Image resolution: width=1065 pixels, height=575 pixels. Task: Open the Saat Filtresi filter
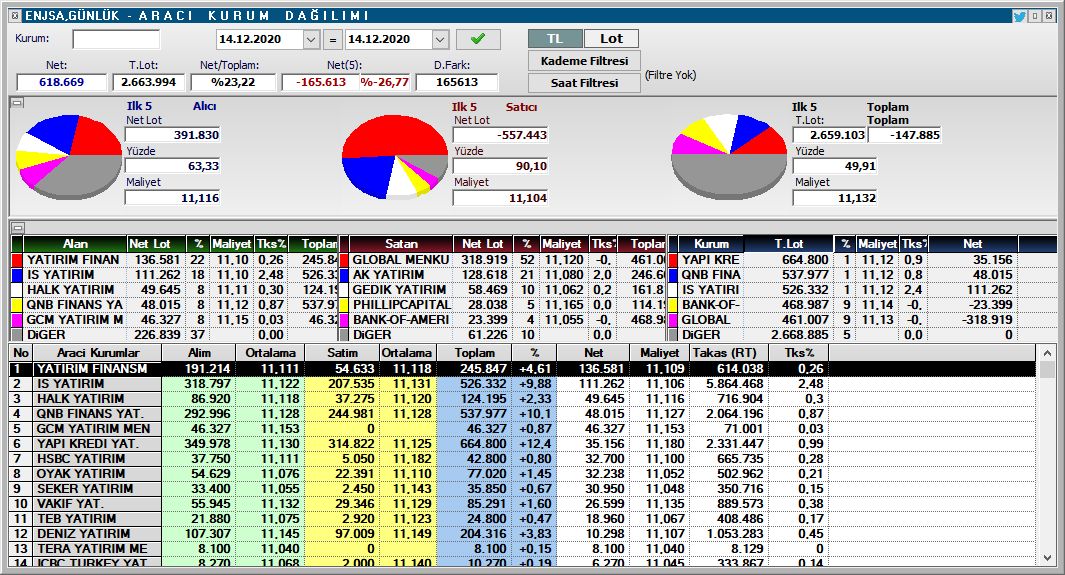(x=584, y=83)
